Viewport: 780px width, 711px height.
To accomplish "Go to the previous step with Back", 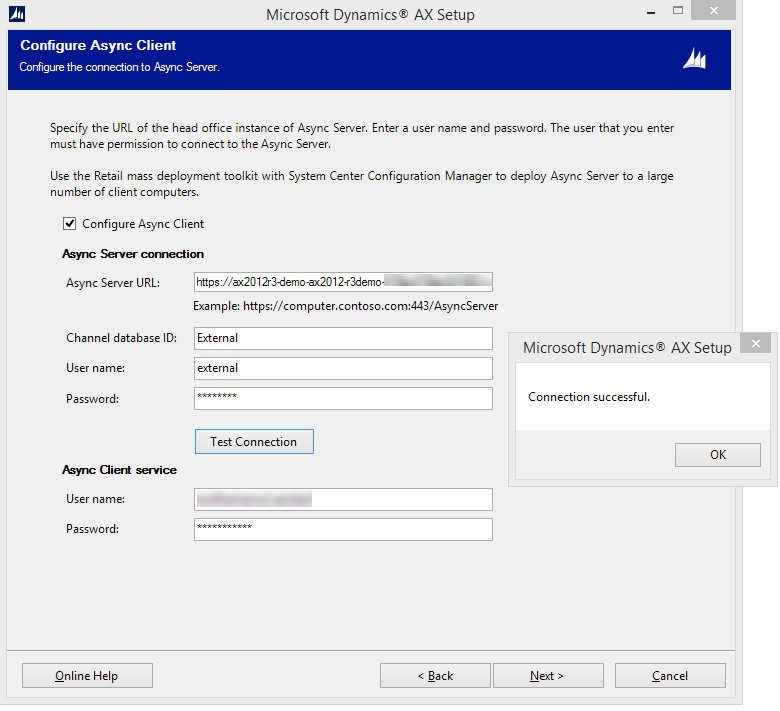I will (435, 676).
